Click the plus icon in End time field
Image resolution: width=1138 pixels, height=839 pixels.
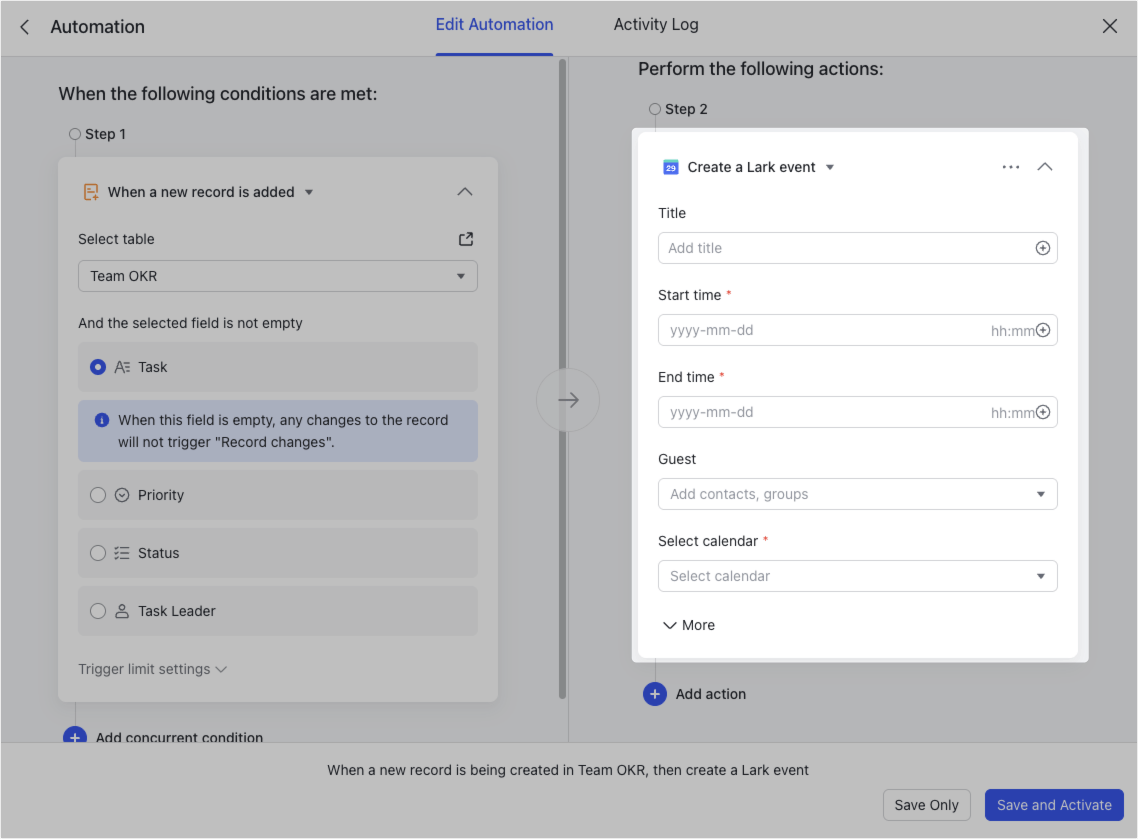(1043, 412)
